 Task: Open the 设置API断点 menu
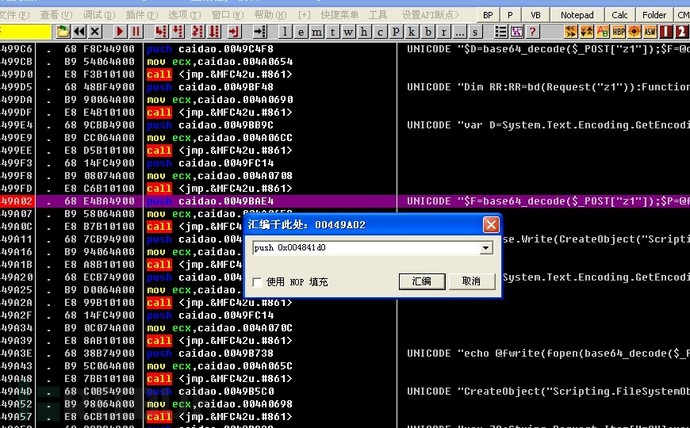click(430, 15)
